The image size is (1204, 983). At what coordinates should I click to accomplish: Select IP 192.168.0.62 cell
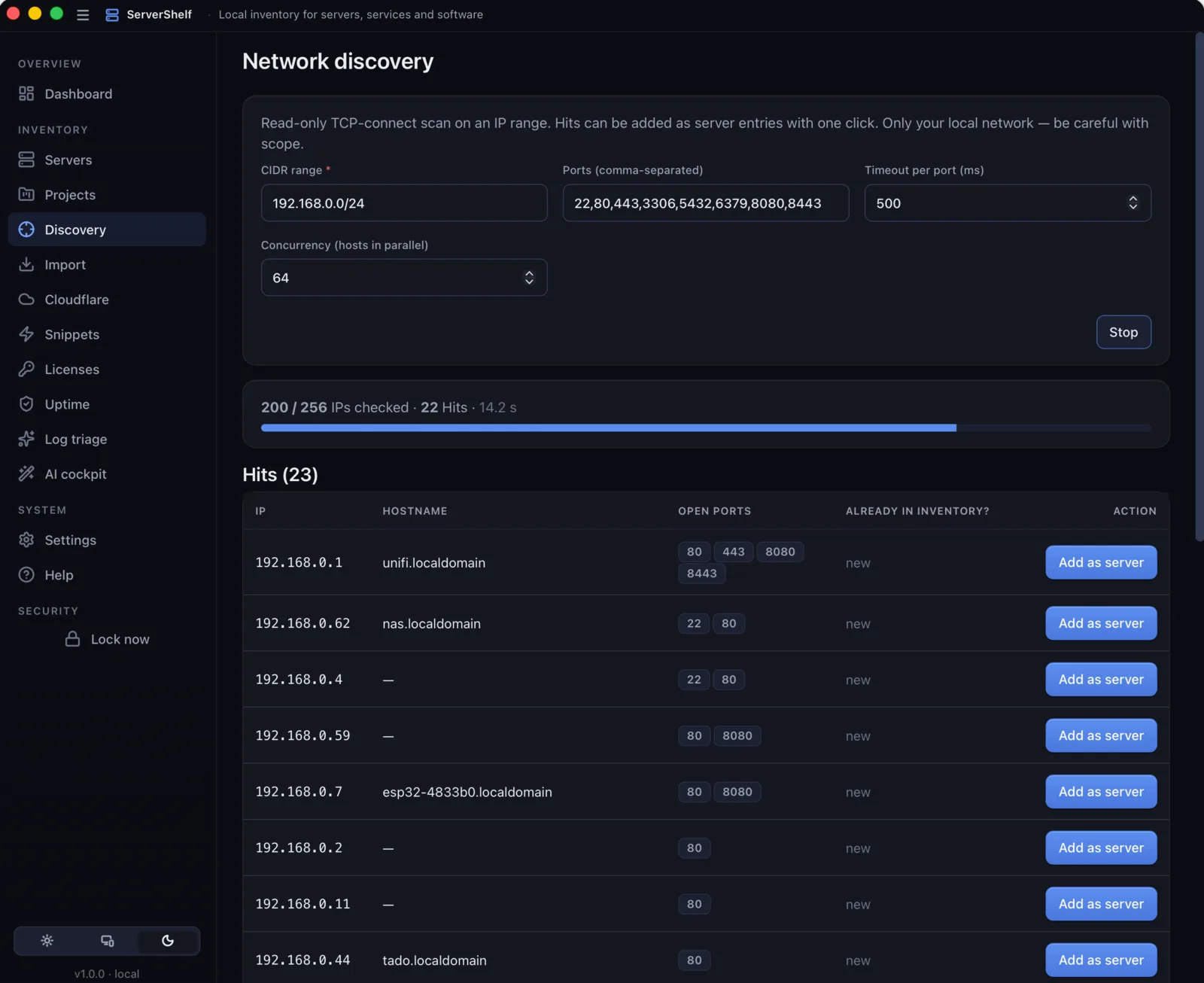point(303,623)
